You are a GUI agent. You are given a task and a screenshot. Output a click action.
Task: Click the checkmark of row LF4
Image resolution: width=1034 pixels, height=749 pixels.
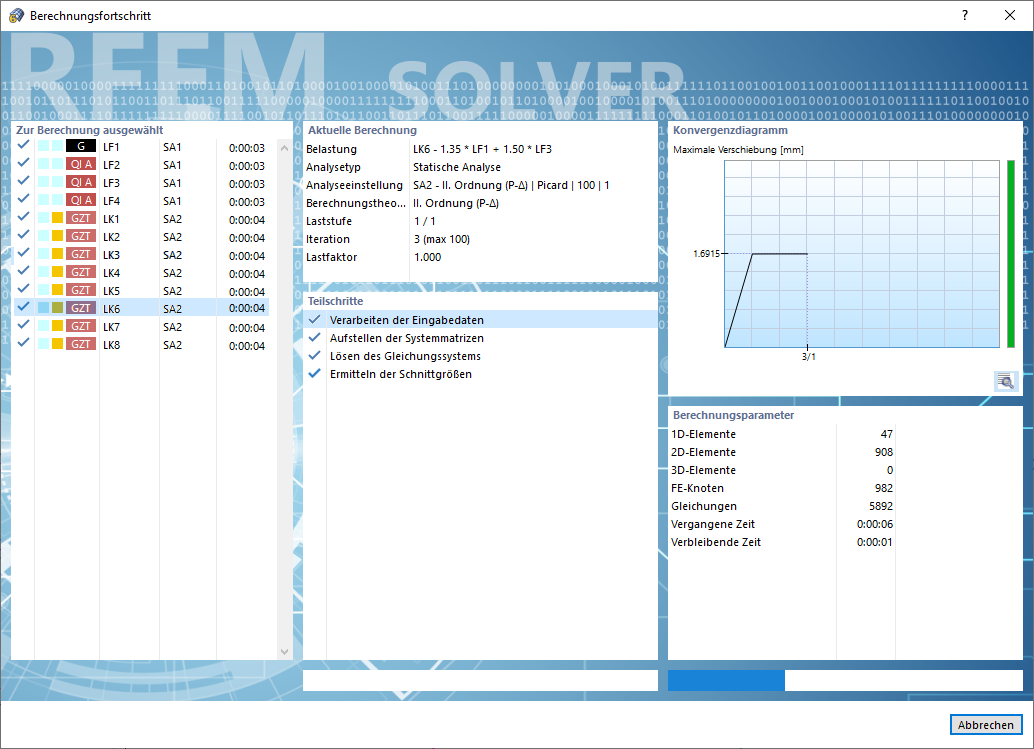click(x=23, y=198)
